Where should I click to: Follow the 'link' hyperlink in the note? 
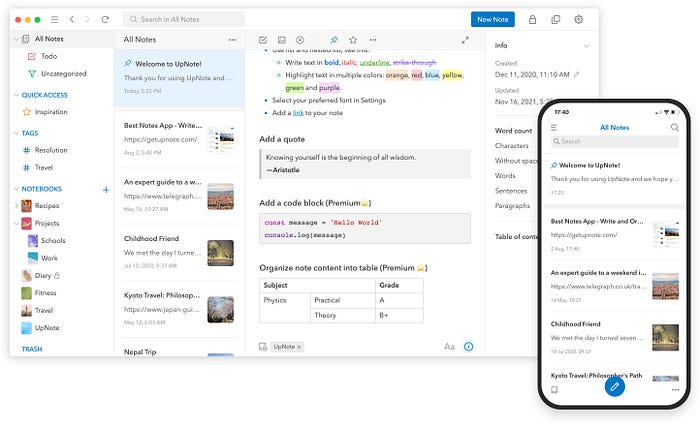(298, 113)
